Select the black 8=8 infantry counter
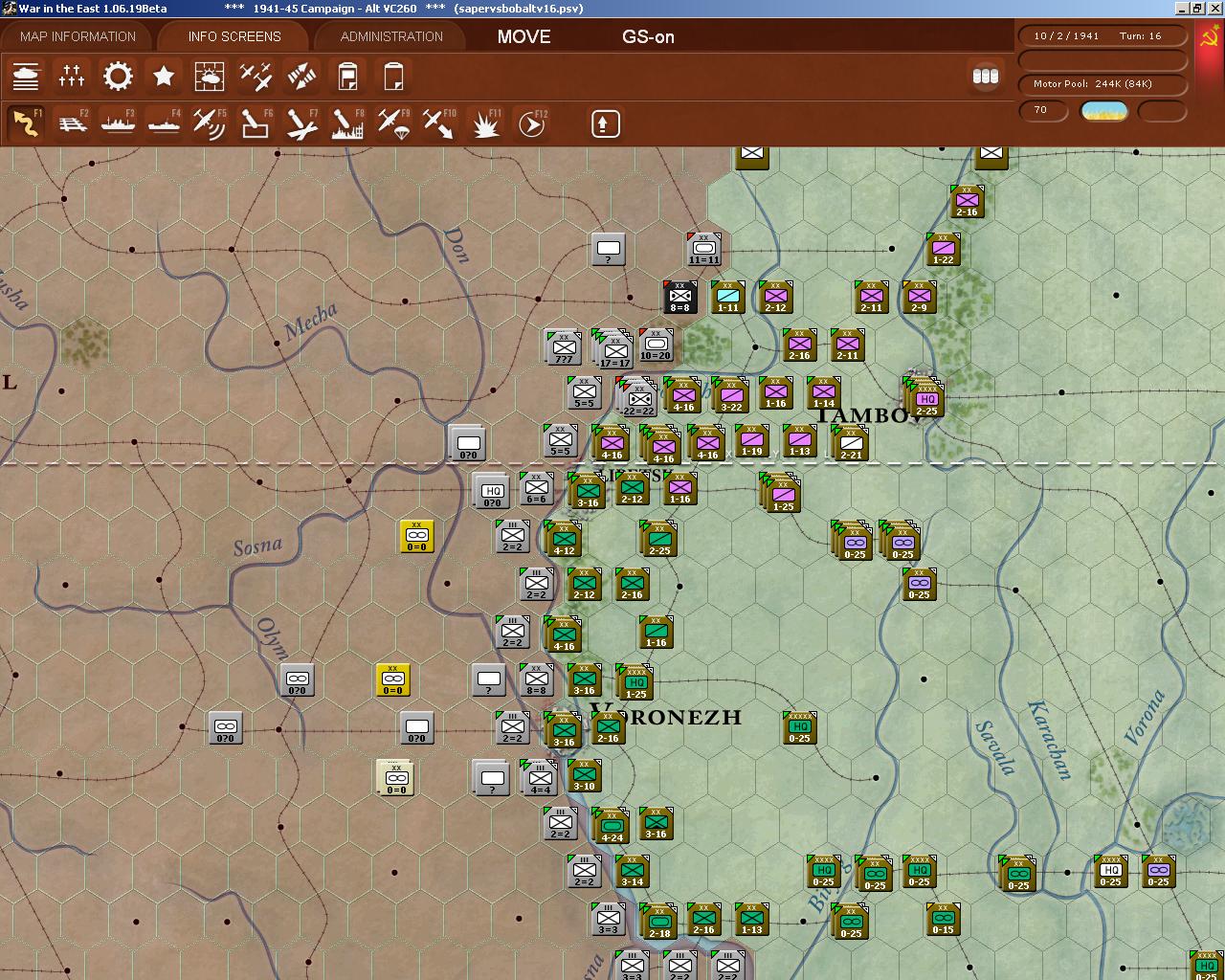1225x980 pixels. (679, 297)
